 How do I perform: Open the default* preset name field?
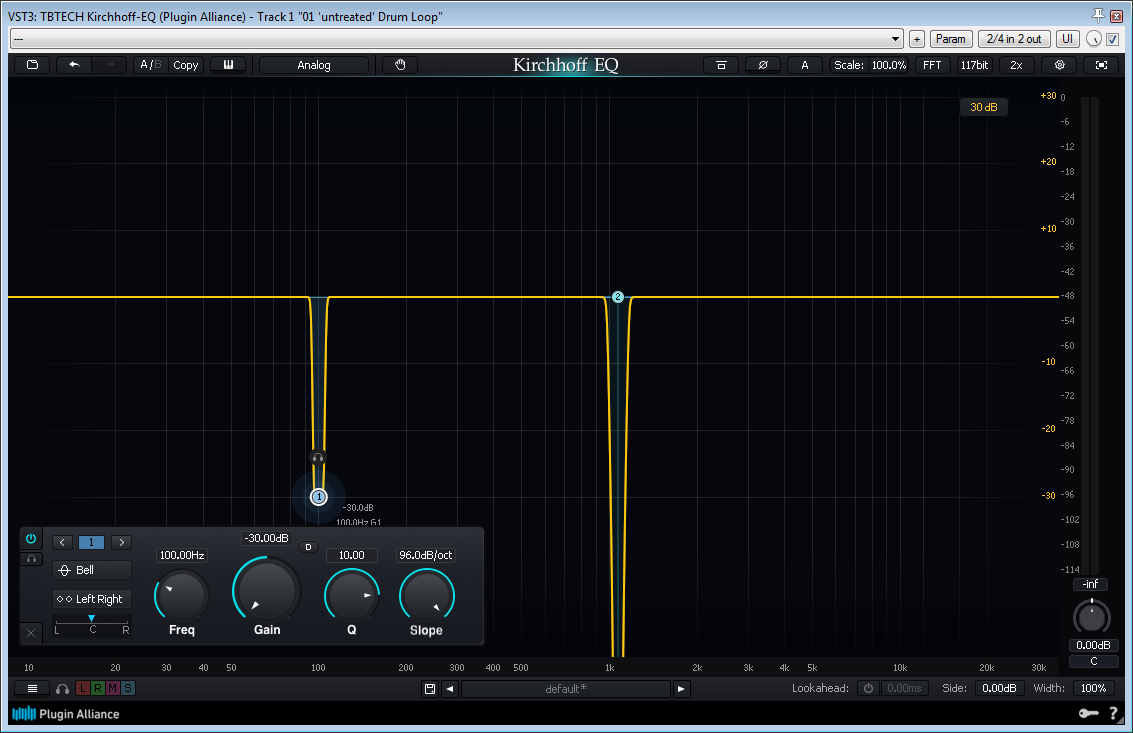click(566, 689)
